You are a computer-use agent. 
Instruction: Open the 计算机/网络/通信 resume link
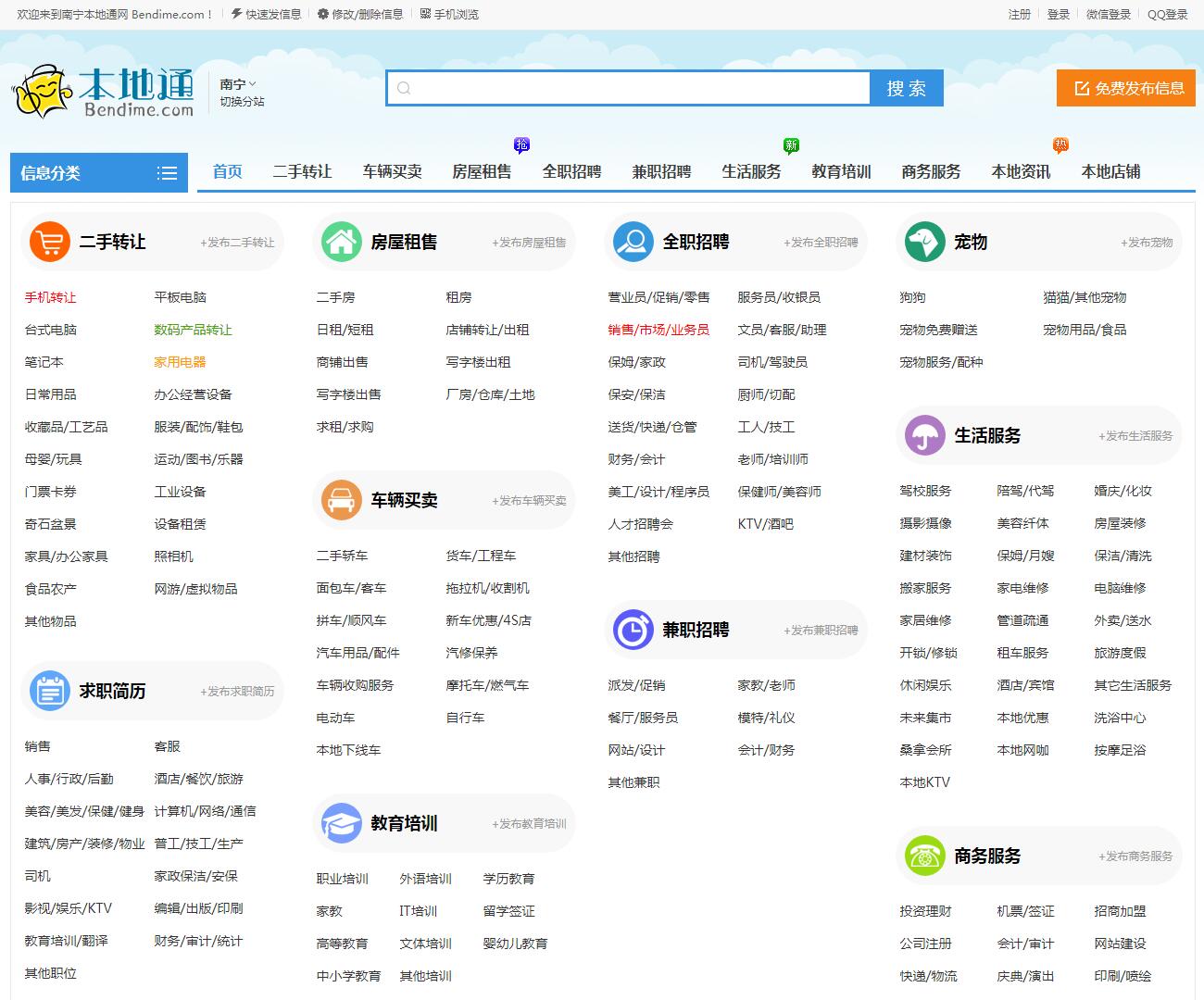205,811
